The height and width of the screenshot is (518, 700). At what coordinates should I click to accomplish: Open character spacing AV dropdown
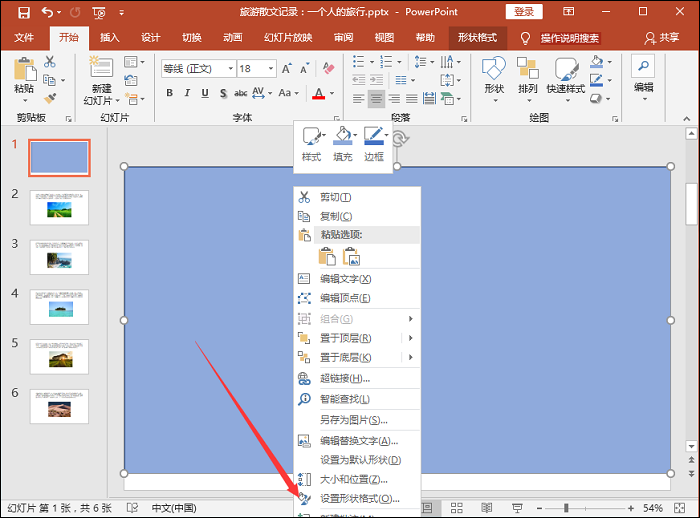(262, 93)
